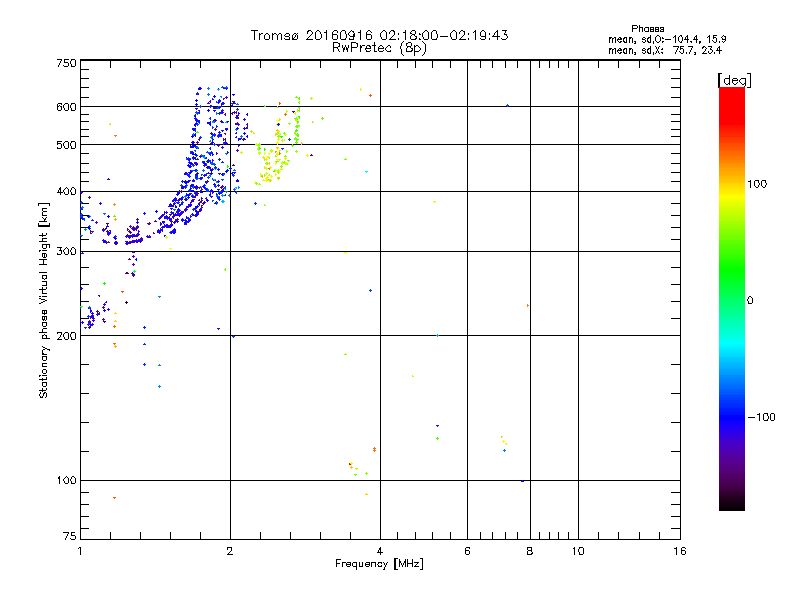The height and width of the screenshot is (600, 800).
Task: Click the colorbar tick label '100'
Action: [757, 184]
